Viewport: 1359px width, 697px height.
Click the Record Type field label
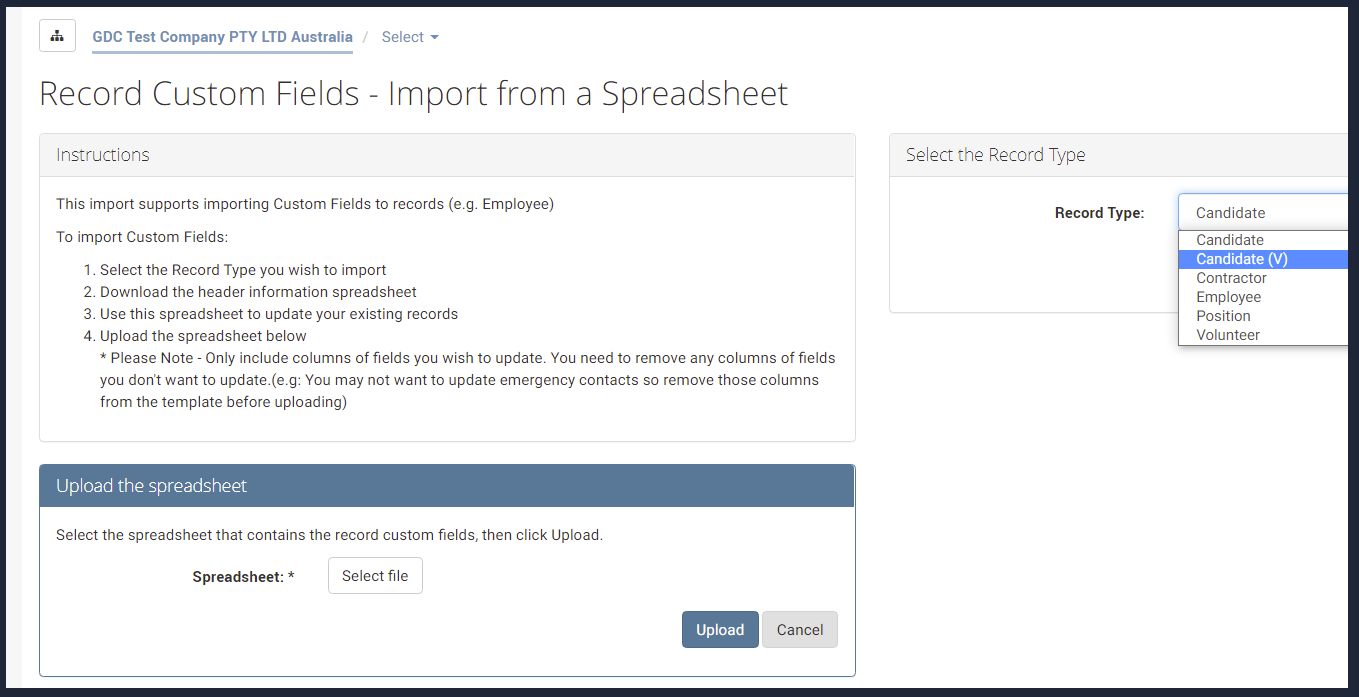(x=1099, y=213)
